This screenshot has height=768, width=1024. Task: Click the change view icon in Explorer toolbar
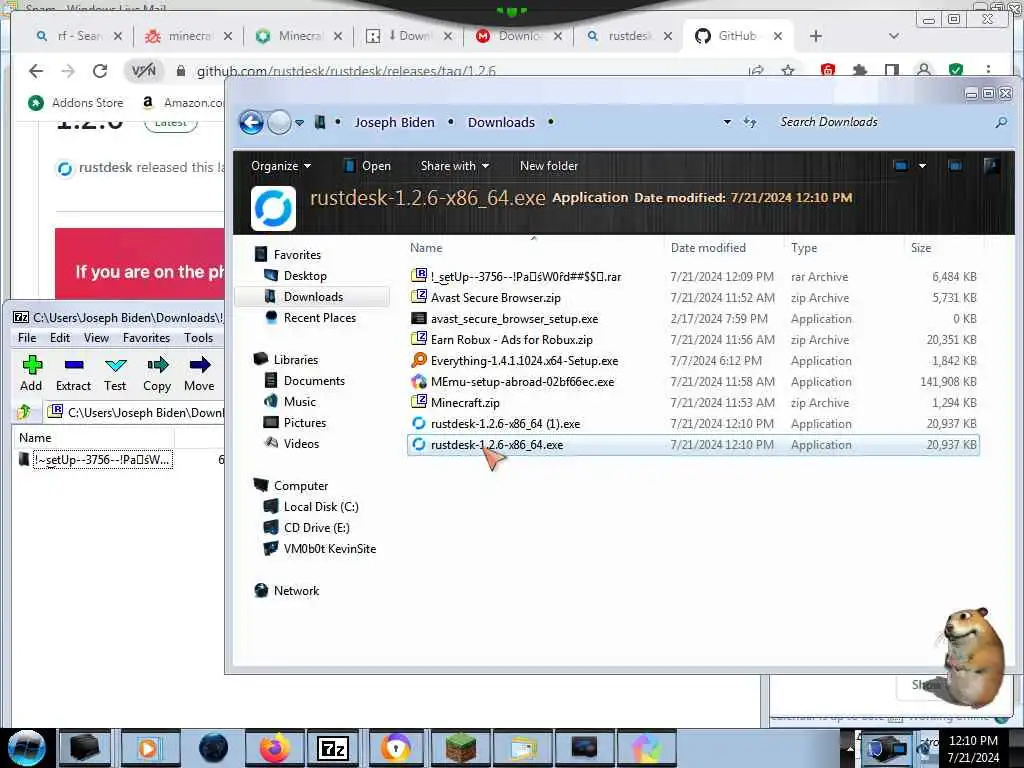(901, 166)
